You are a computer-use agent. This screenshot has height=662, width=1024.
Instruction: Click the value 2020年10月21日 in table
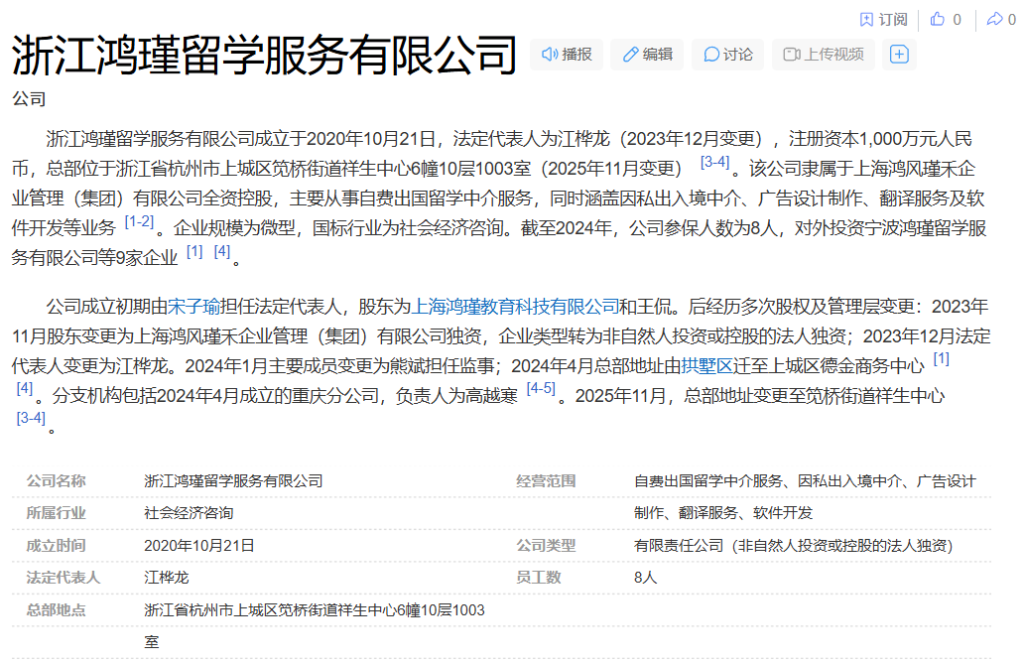[x=199, y=545]
